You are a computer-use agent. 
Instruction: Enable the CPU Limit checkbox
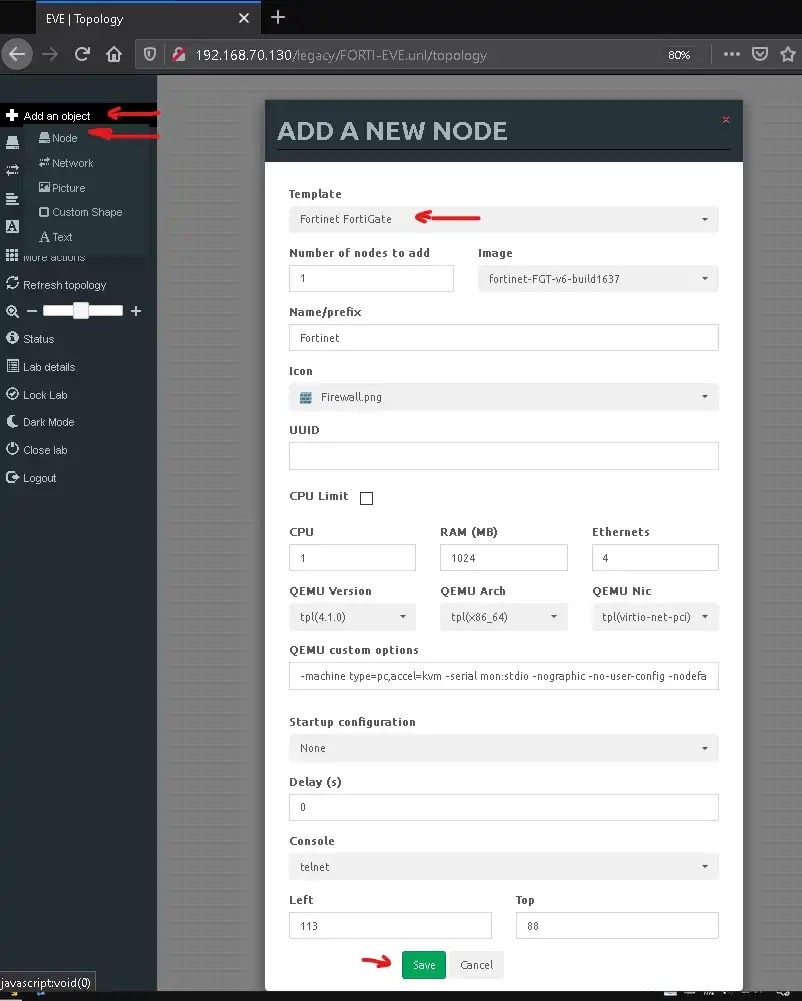pyautogui.click(x=367, y=498)
